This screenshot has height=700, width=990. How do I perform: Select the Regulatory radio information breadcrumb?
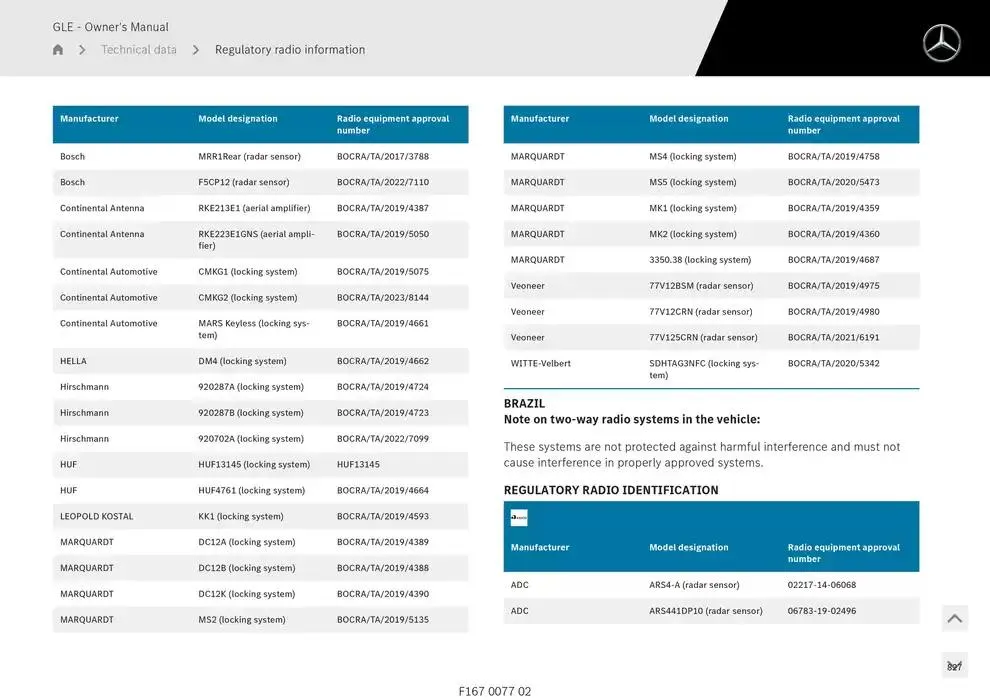[x=290, y=50]
